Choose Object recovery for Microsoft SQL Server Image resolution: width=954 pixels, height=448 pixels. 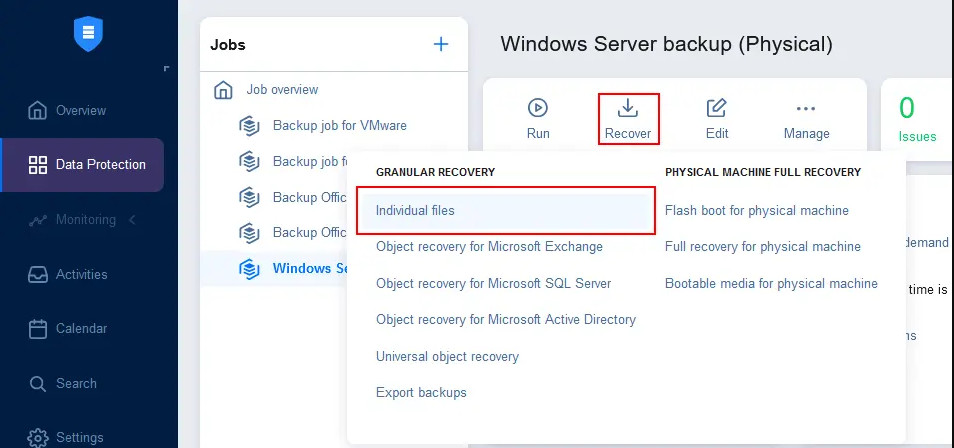pyautogui.click(x=493, y=283)
